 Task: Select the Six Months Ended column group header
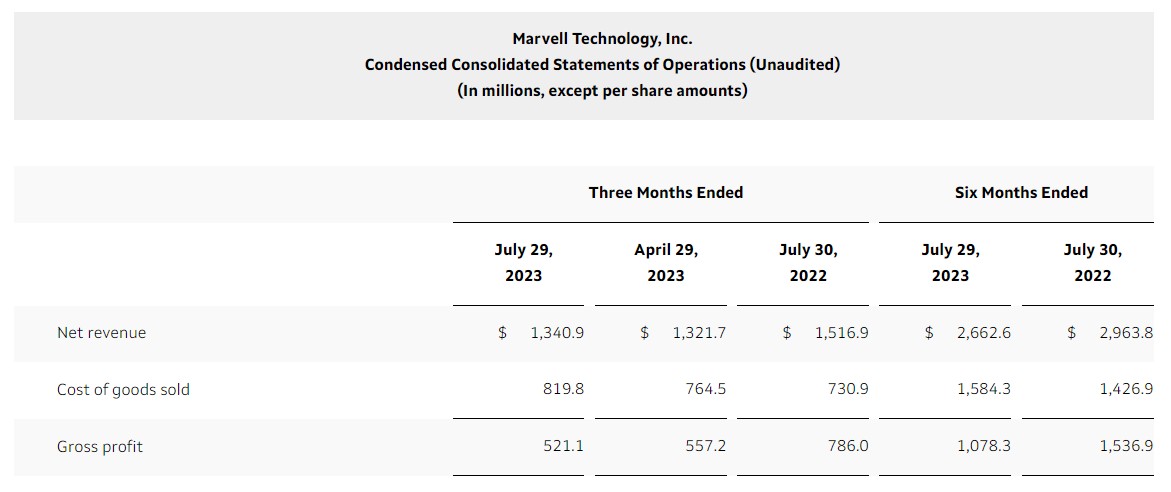pyautogui.click(x=1021, y=193)
